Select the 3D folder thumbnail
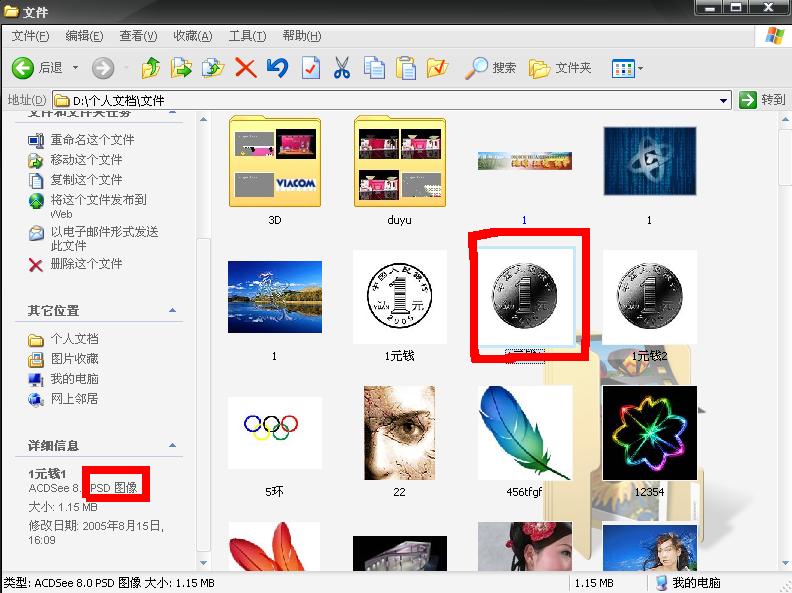Viewport: 792px width, 593px height. pos(275,162)
